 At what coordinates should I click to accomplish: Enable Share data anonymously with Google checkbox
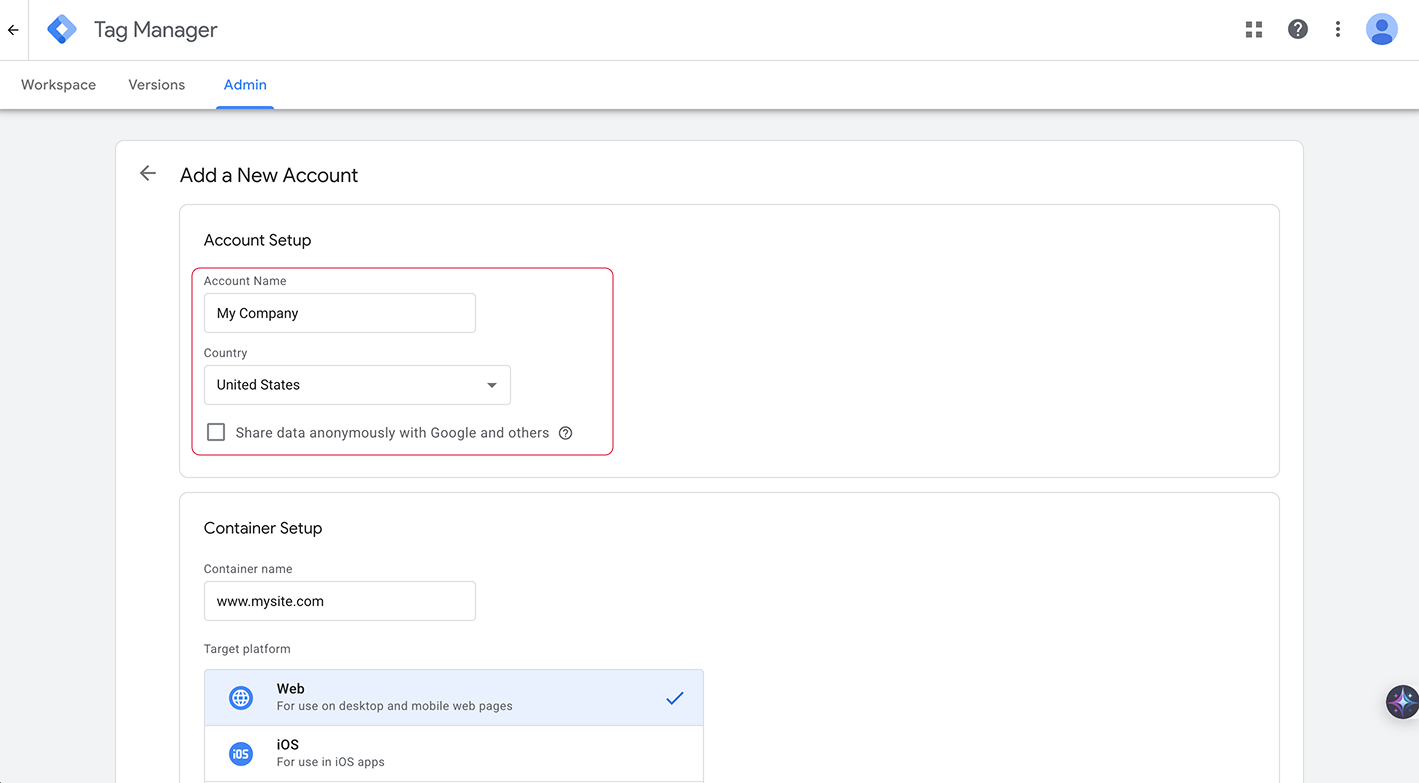(x=216, y=433)
